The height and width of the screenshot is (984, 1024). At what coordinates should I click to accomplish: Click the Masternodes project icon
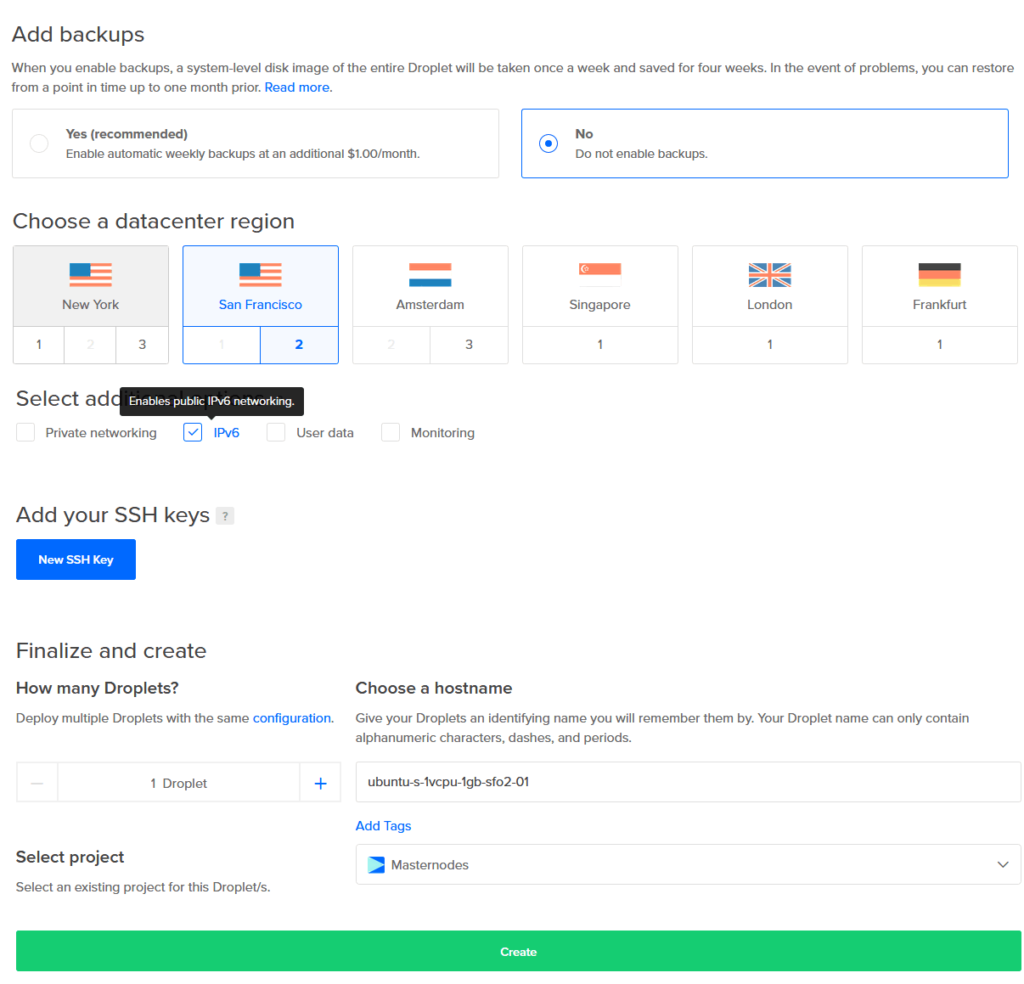click(x=377, y=864)
